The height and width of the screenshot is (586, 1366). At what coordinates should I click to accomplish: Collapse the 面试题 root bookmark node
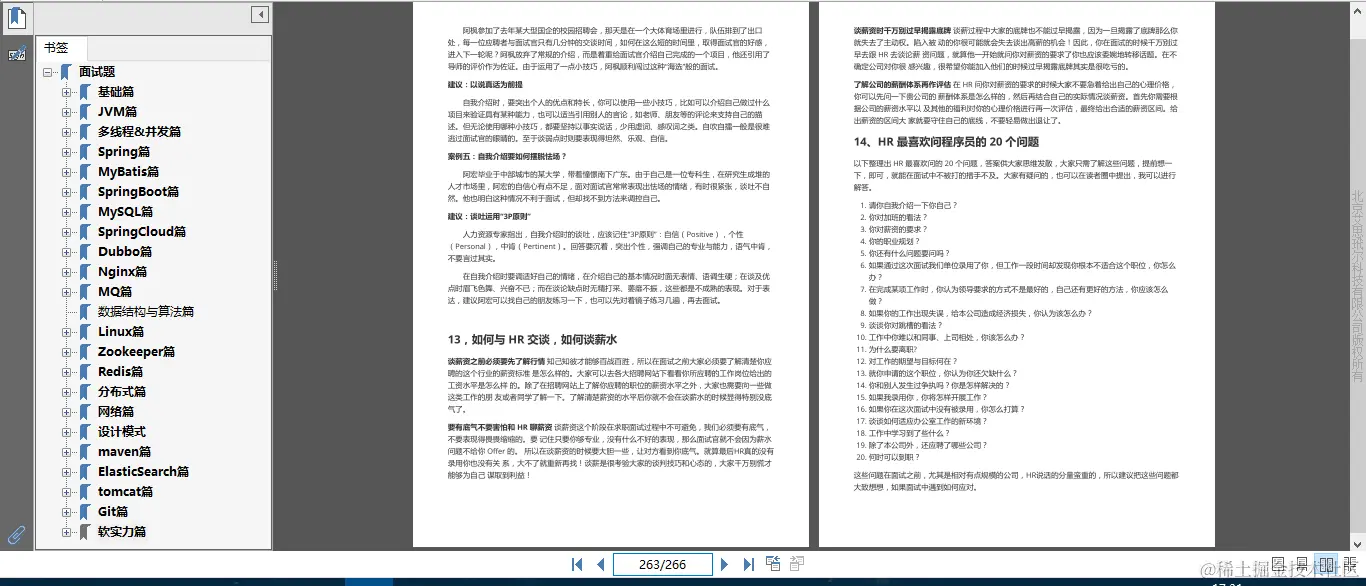pyautogui.click(x=48, y=72)
